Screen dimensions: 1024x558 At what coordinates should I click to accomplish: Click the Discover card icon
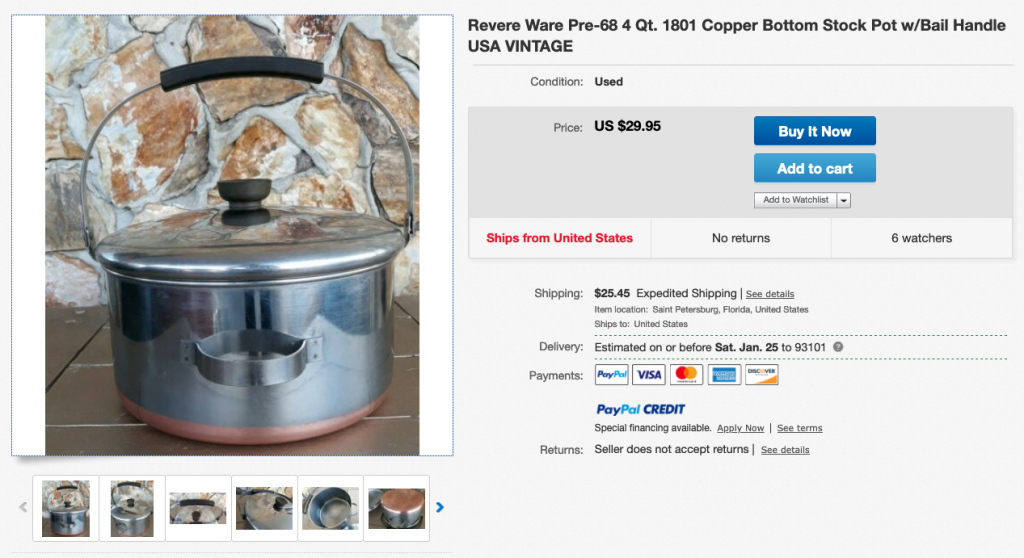(x=761, y=374)
